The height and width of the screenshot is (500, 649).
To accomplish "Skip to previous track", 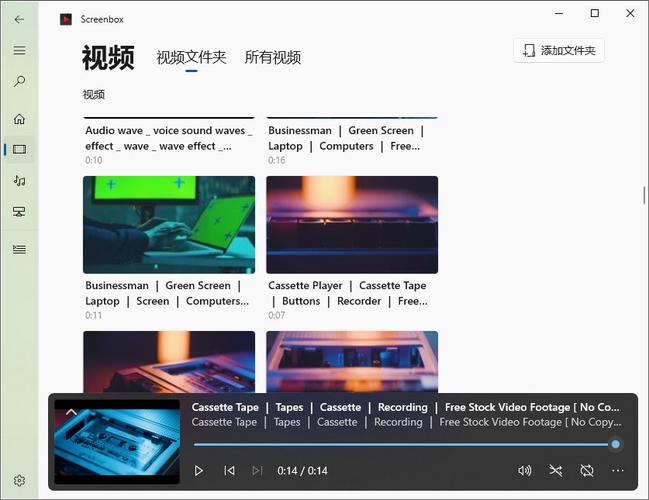I will (229, 471).
